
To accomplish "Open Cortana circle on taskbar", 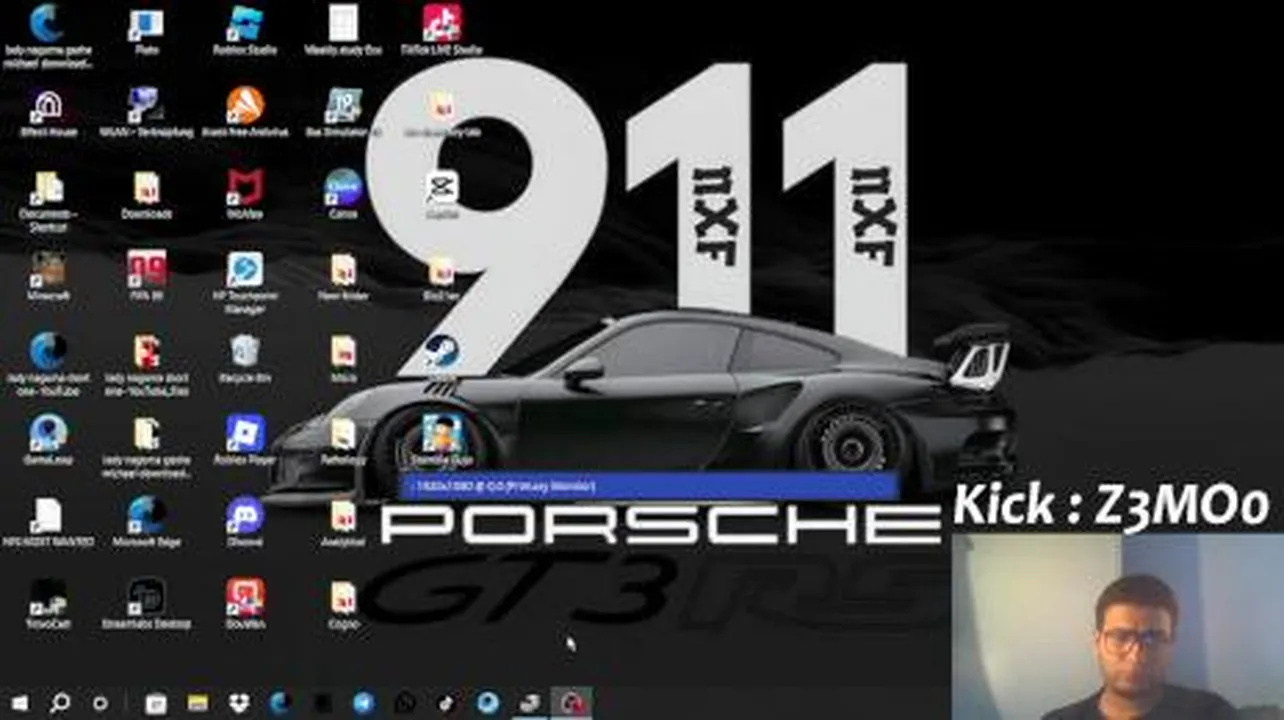I will coord(100,703).
